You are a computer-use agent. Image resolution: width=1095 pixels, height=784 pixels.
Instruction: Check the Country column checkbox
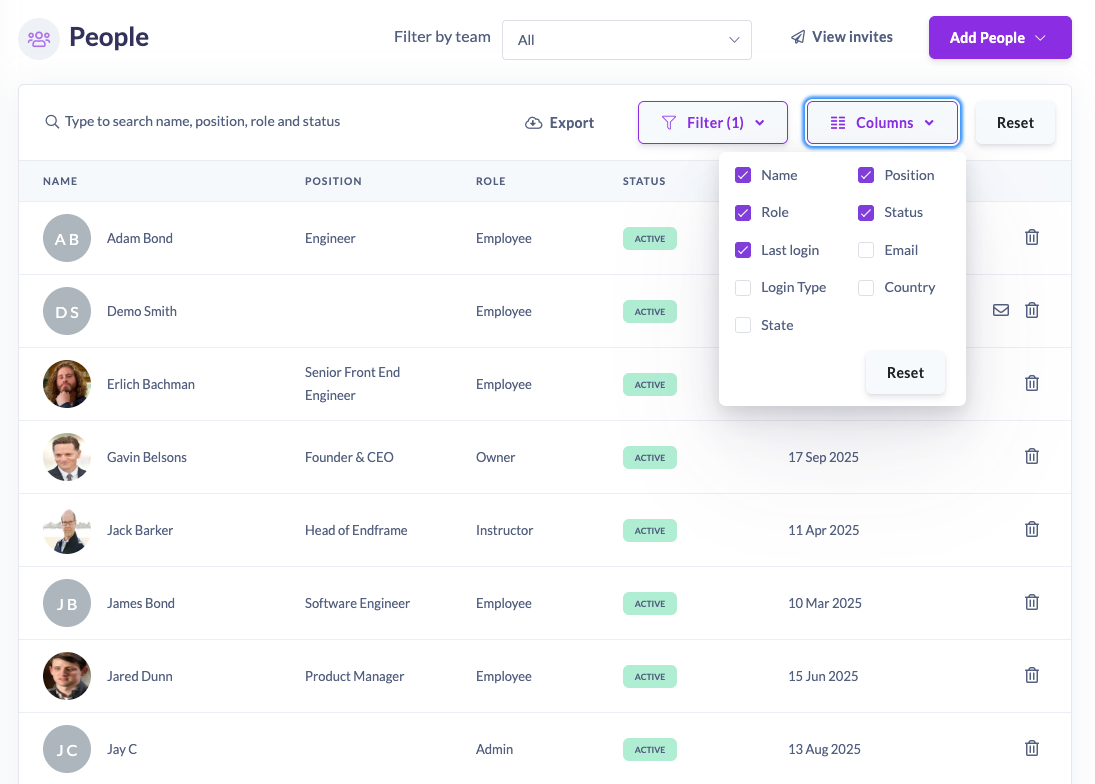tap(866, 288)
